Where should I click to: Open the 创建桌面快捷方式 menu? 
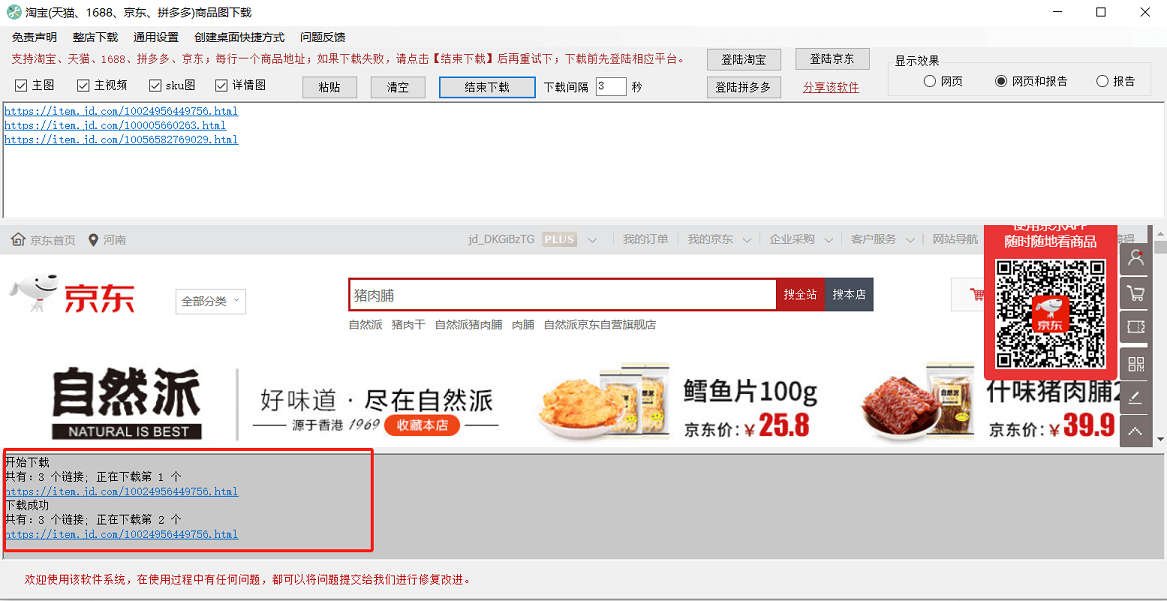pyautogui.click(x=239, y=37)
